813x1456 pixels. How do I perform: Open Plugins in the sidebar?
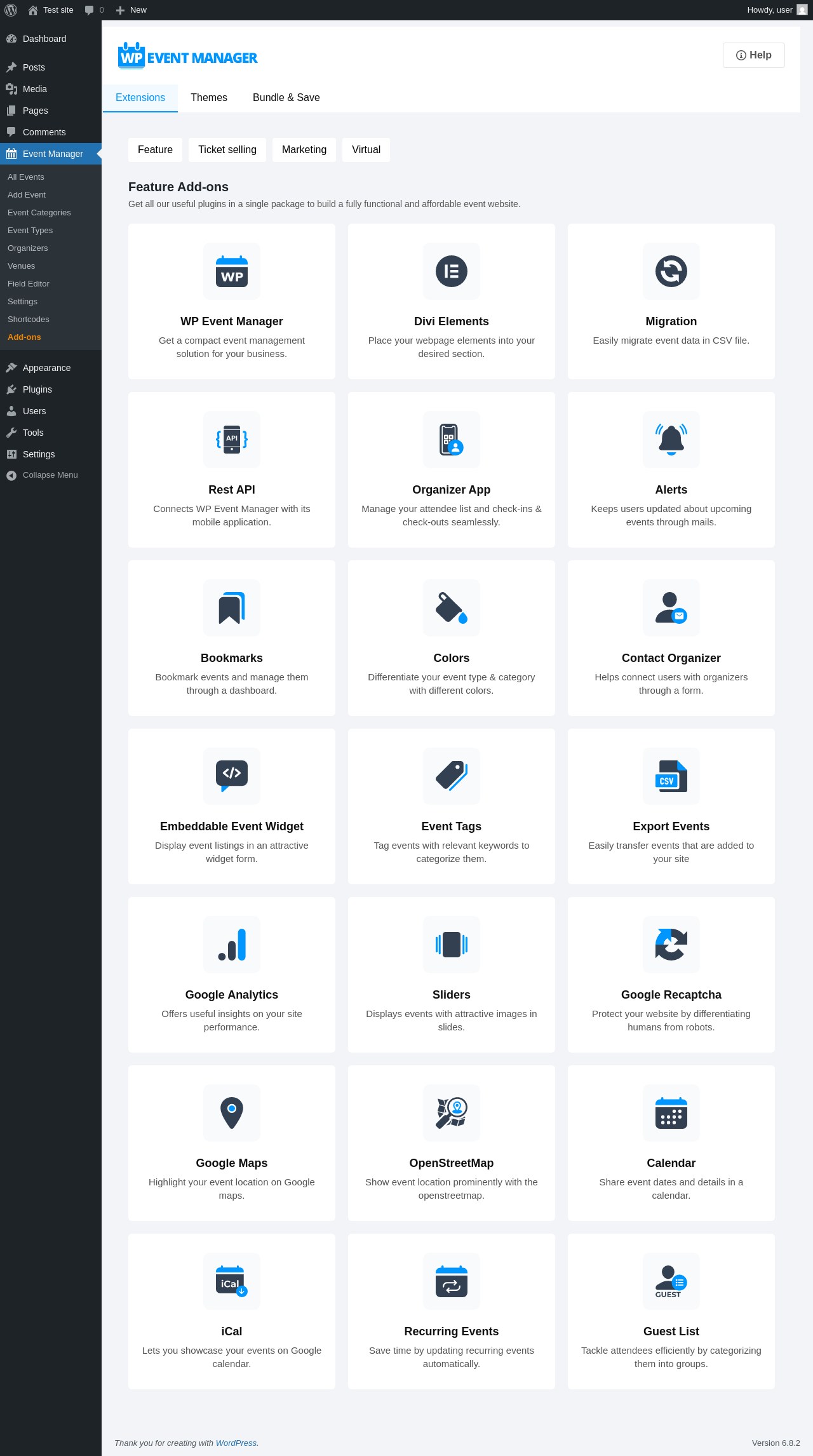pyautogui.click(x=51, y=389)
